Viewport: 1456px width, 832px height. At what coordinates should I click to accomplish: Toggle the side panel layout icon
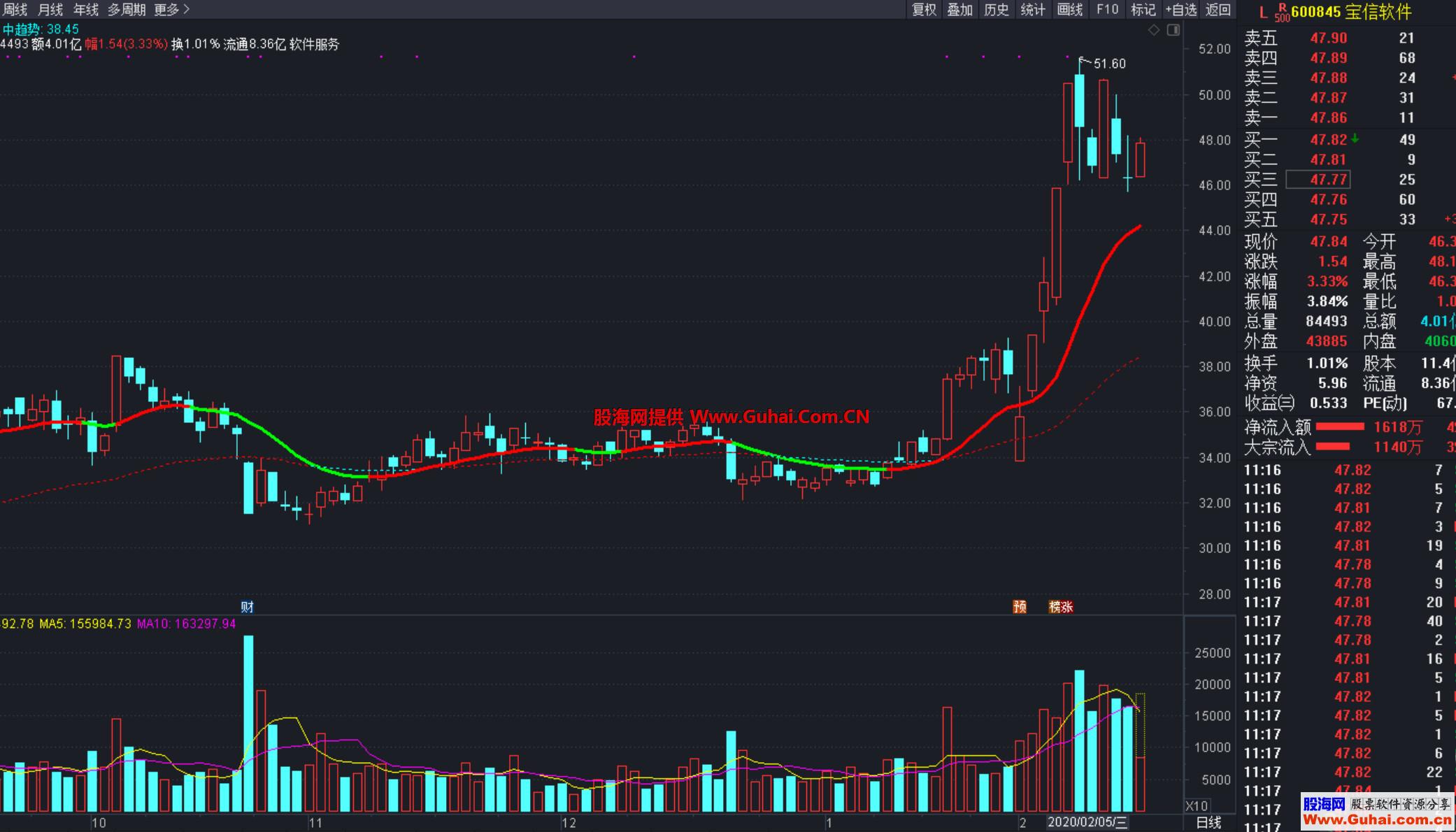pyautogui.click(x=1173, y=29)
